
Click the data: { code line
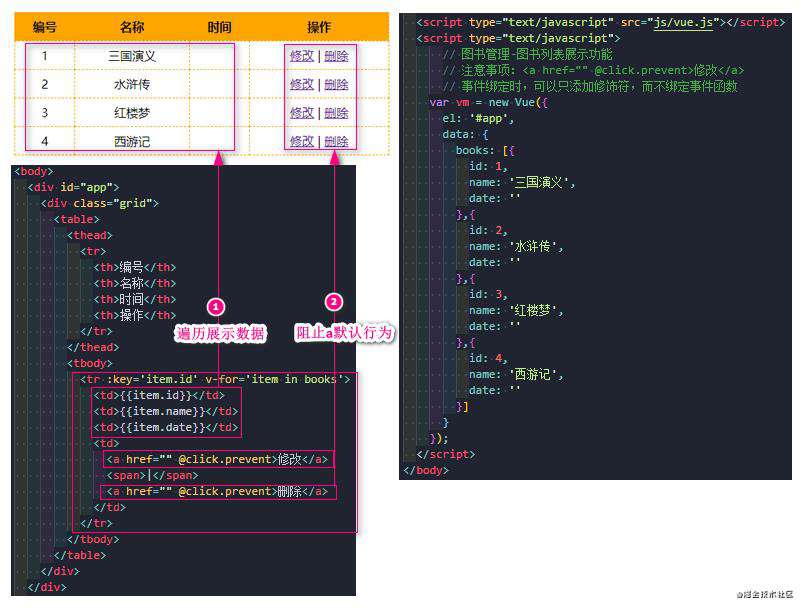[x=465, y=134]
